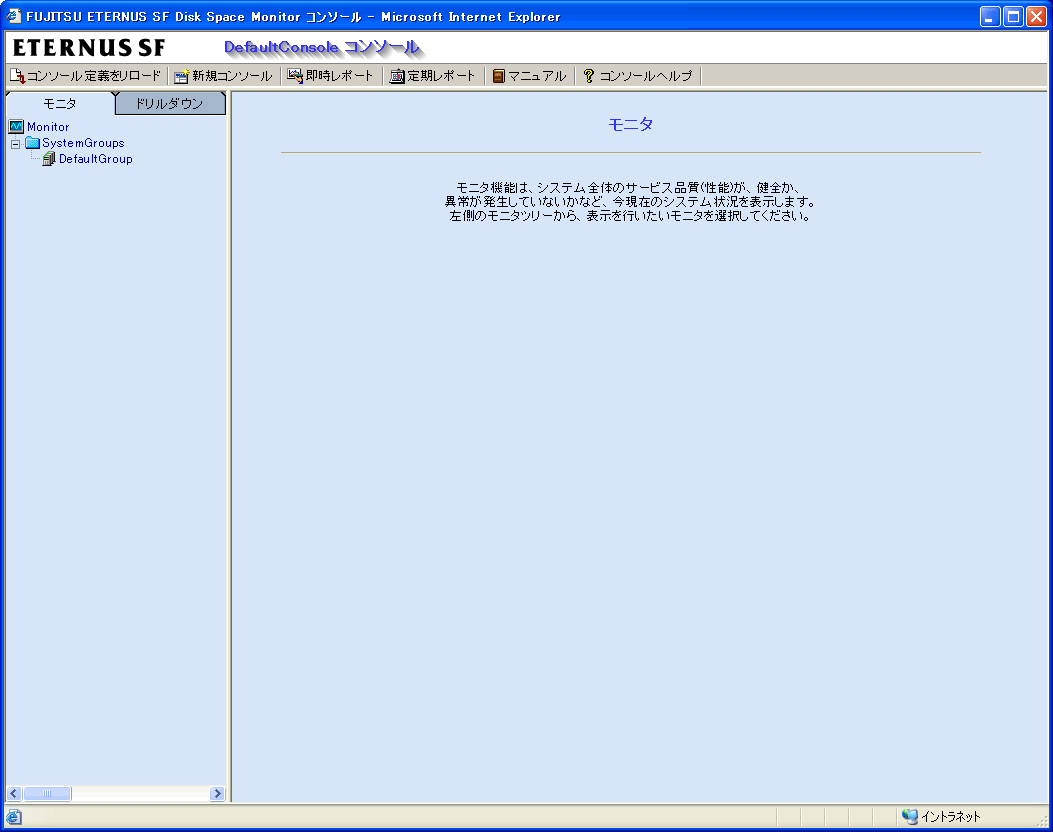This screenshot has height=832, width=1053.
Task: Click the blue モニタ page heading
Action: click(x=631, y=124)
